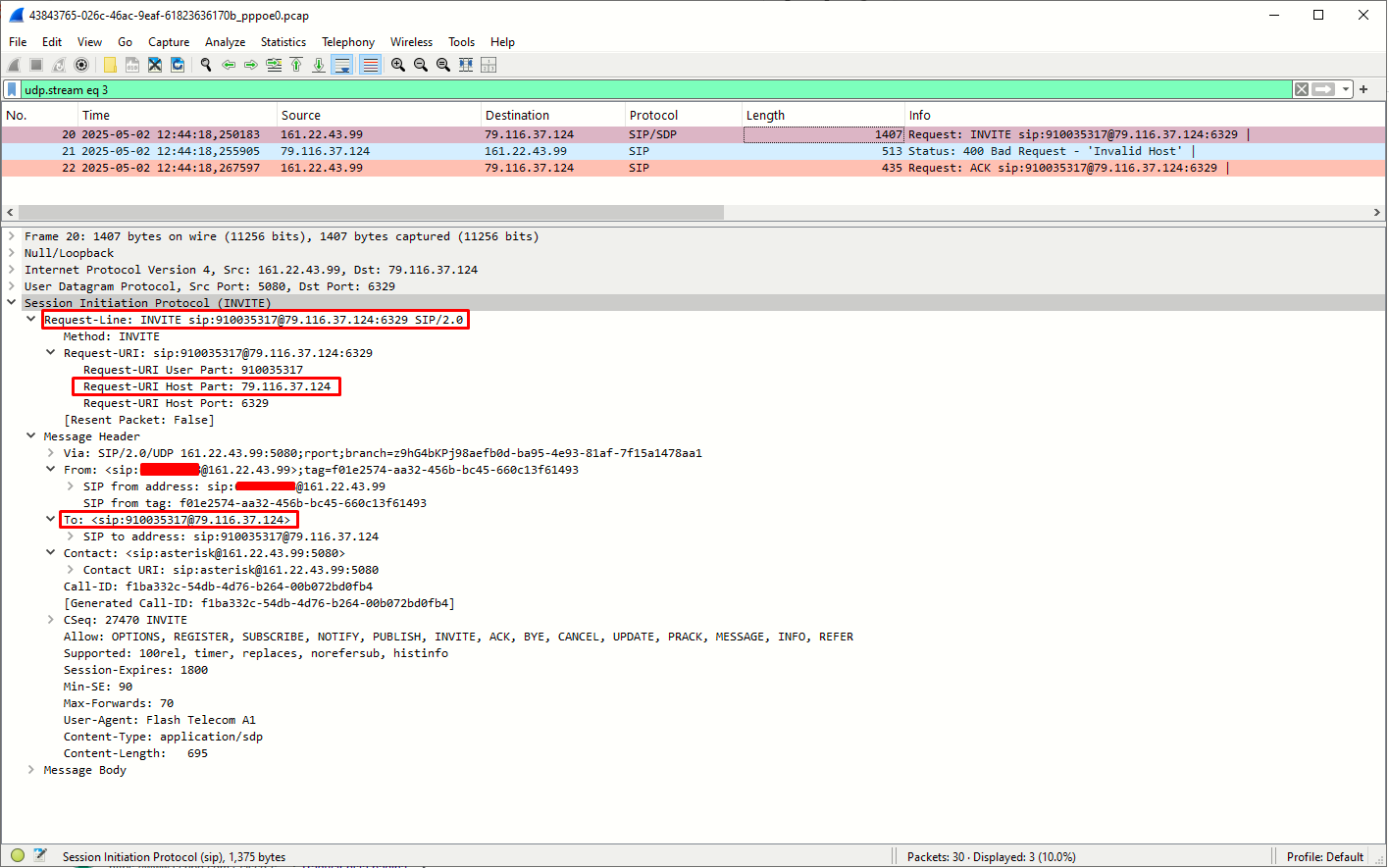The width and height of the screenshot is (1389, 868).
Task: Reload this capture file
Action: point(178,65)
